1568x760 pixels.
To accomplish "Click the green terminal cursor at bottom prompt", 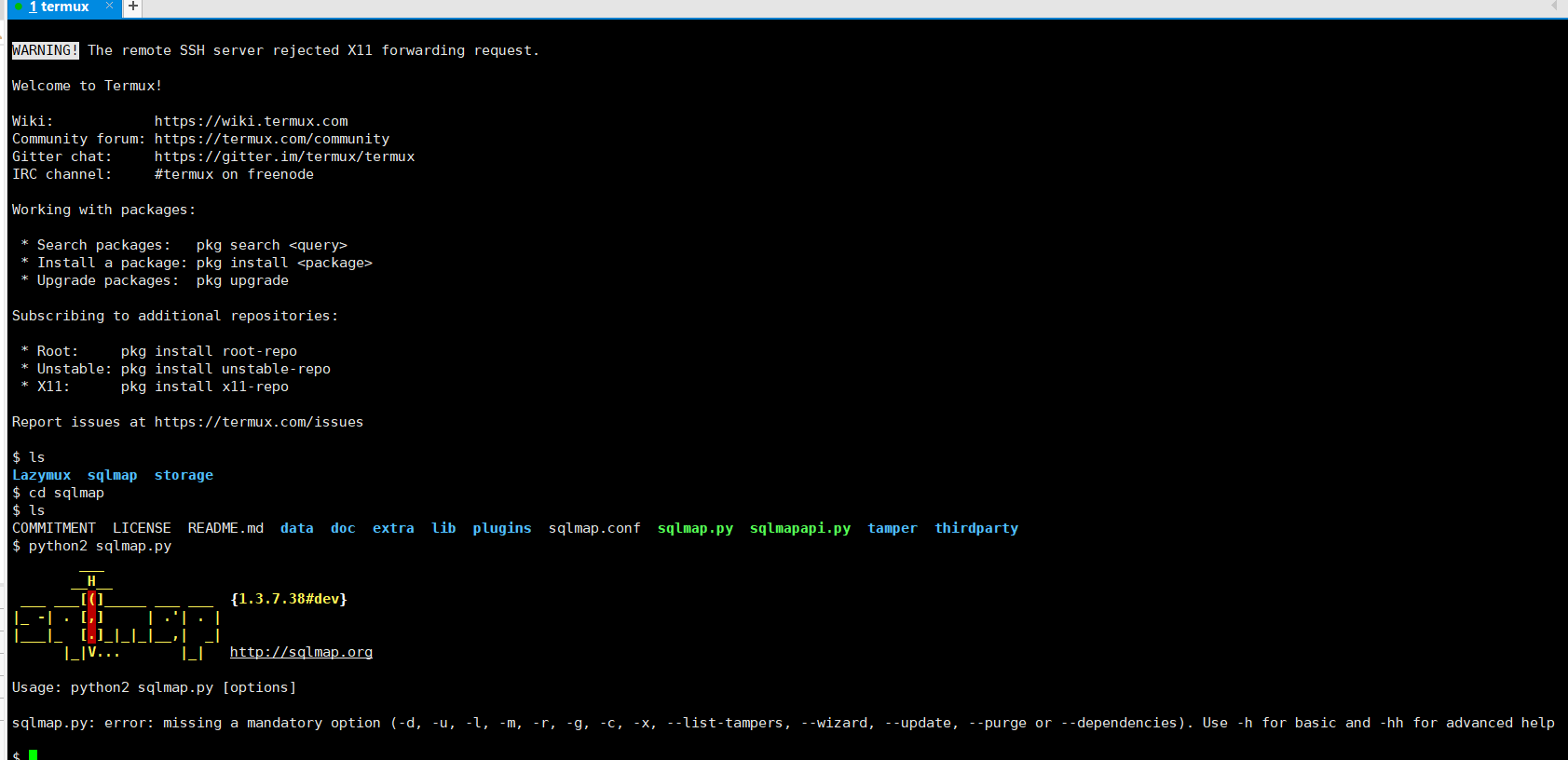I will click(33, 755).
